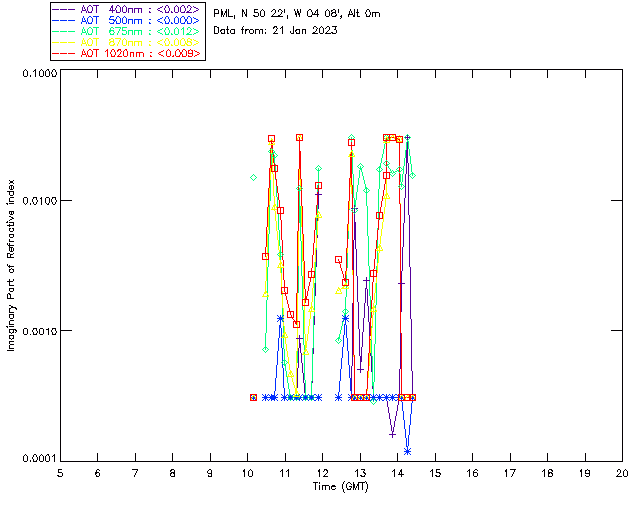Click the x-axis tick label 5
Image resolution: width=640 pixels, height=512 pixels.
[x=60, y=473]
